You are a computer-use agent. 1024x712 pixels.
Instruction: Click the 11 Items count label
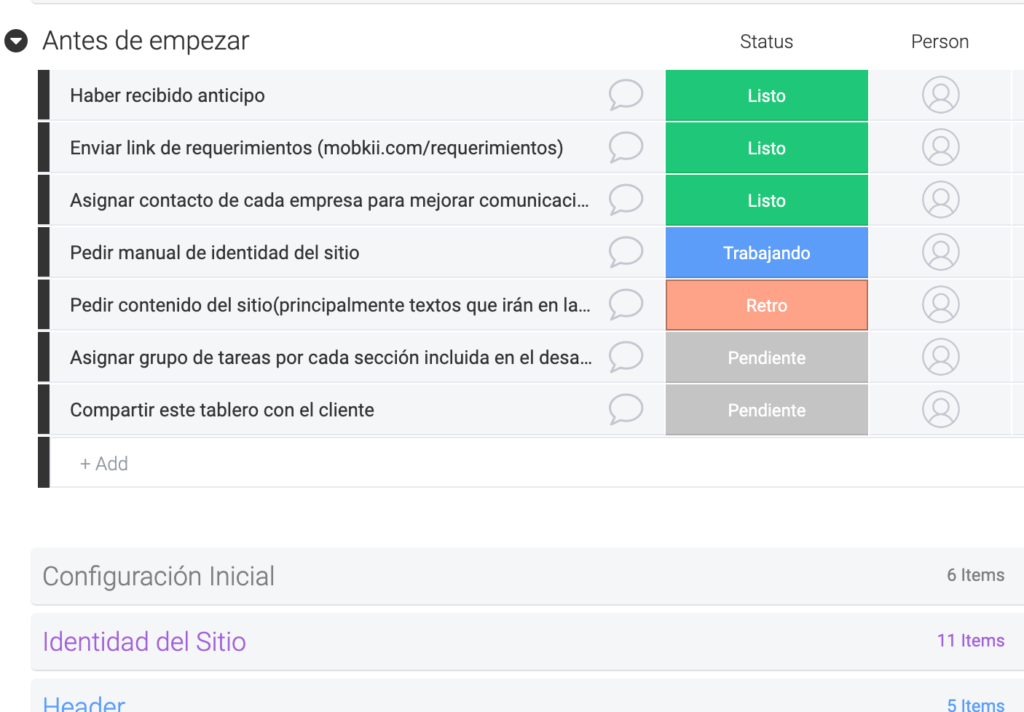point(970,640)
